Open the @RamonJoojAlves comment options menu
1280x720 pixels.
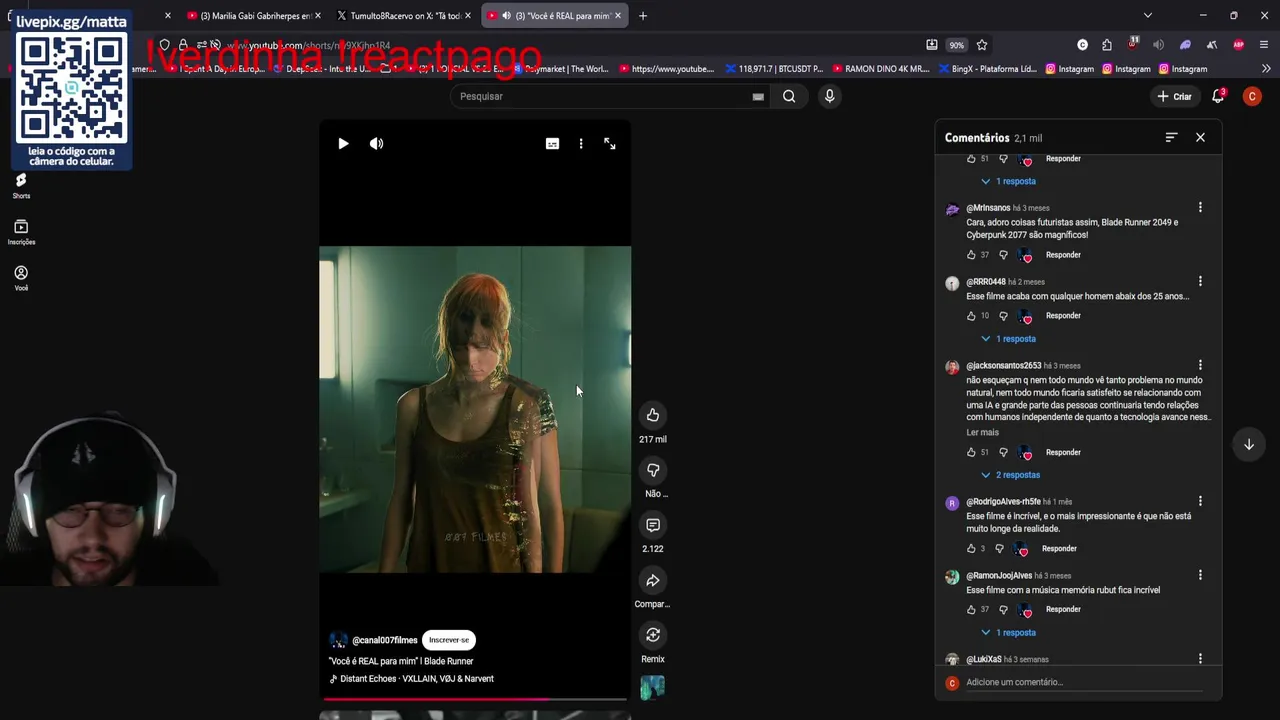[x=1200, y=576]
